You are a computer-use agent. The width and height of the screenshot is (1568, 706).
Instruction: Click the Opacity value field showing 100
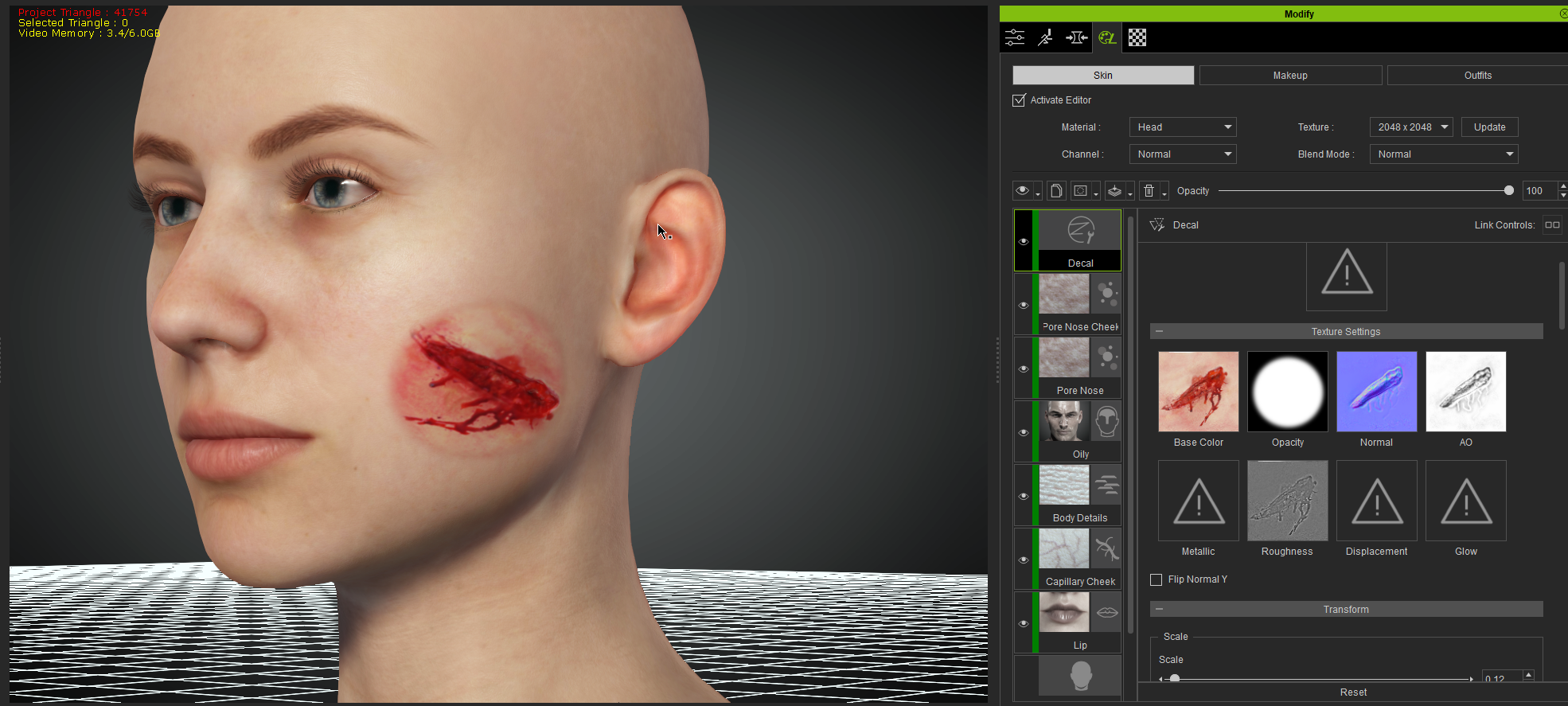click(x=1539, y=191)
